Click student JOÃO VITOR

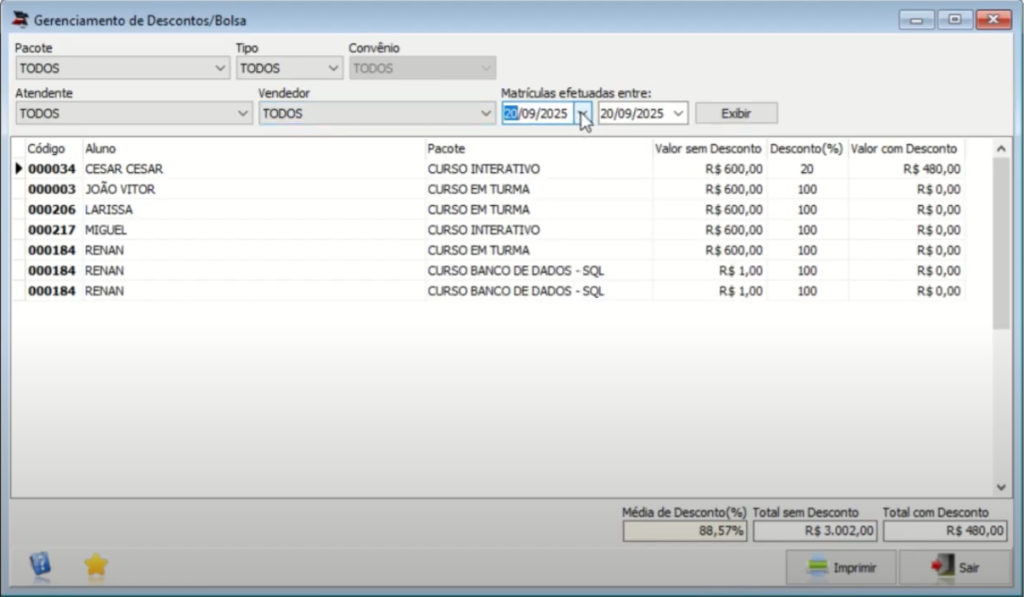pos(120,189)
